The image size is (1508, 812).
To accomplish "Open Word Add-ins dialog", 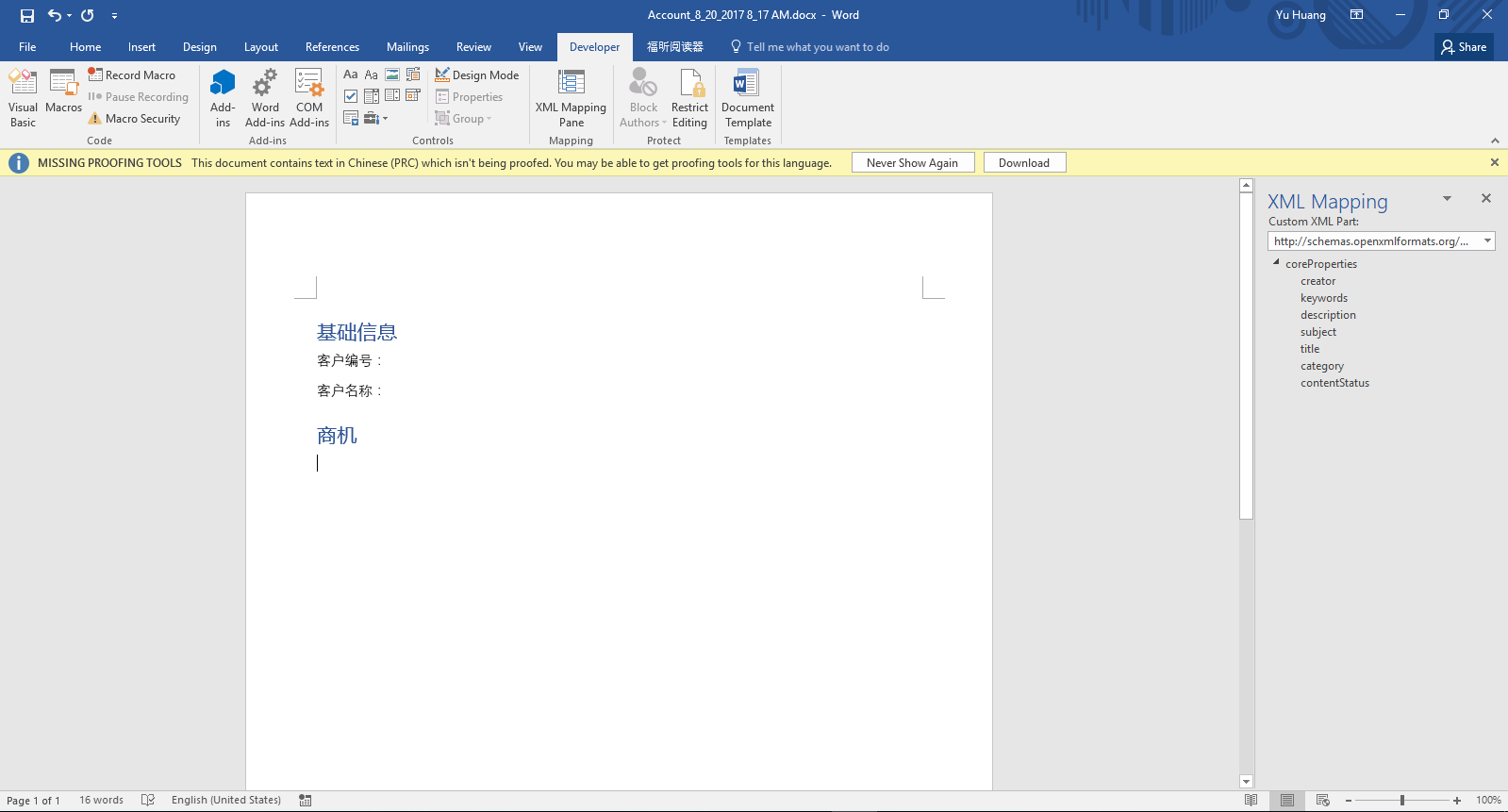I will pos(265,98).
